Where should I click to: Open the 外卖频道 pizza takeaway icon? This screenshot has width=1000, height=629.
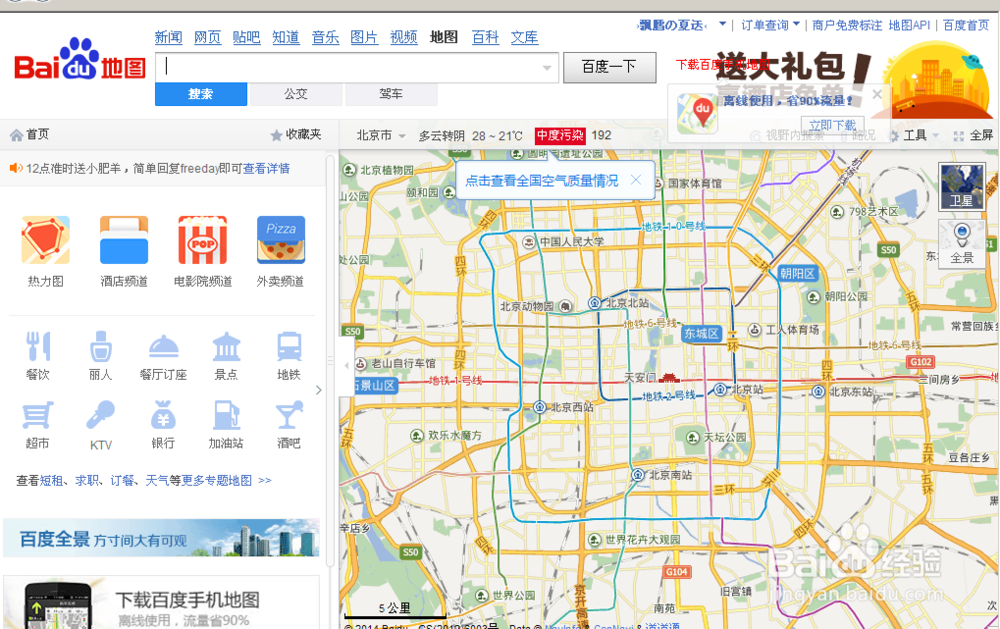click(281, 240)
